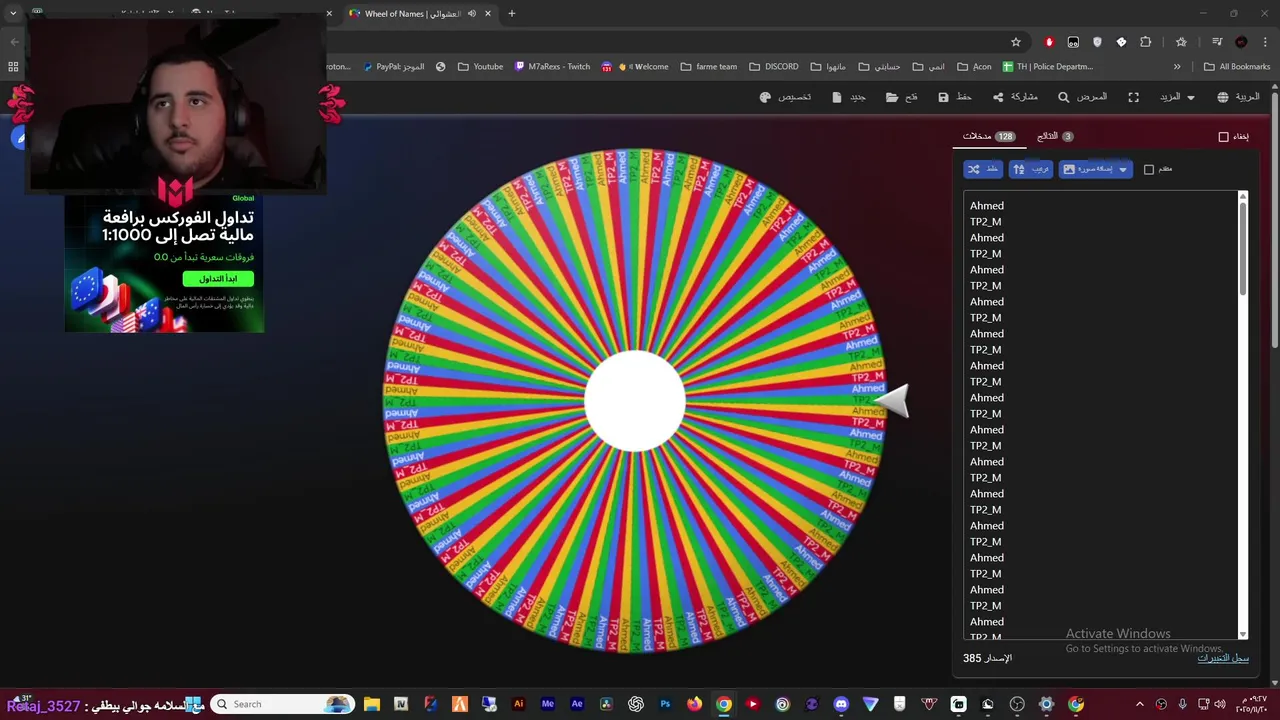1280x720 pixels.
Task: Open the العربية language selector
Action: coord(1238,97)
